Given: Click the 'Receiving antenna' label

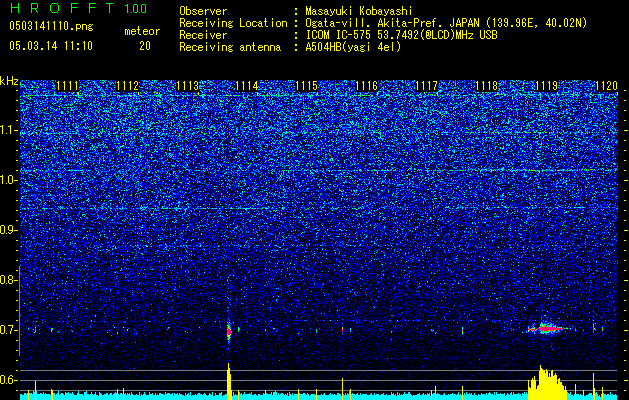Looking at the screenshot, I should 230,47.
